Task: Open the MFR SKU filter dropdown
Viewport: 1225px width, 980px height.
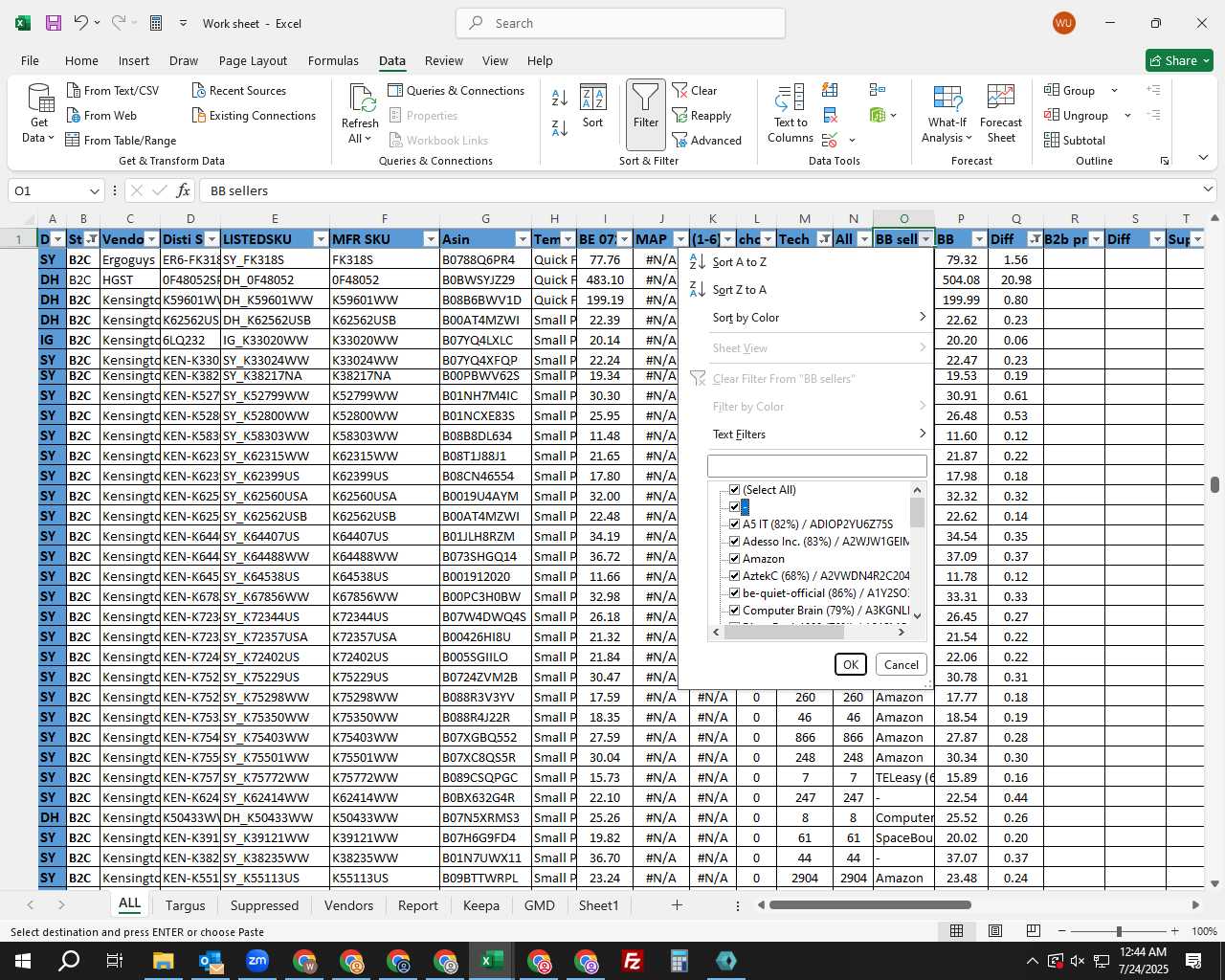Action: (430, 239)
